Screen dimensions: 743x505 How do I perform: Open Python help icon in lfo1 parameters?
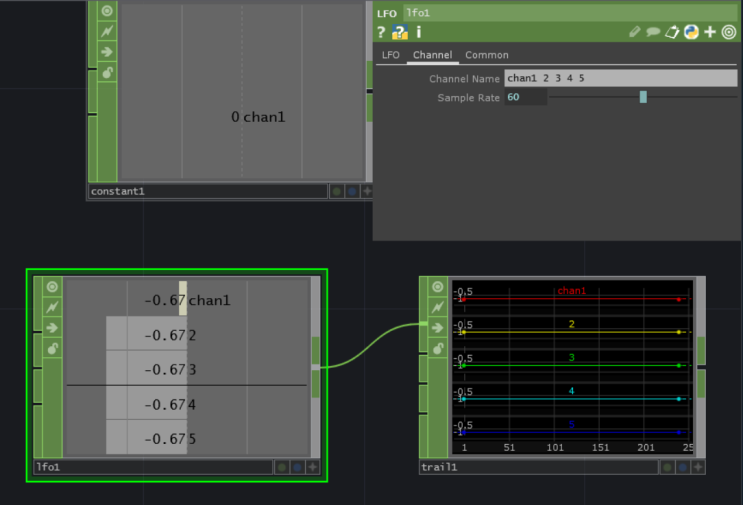[399, 32]
